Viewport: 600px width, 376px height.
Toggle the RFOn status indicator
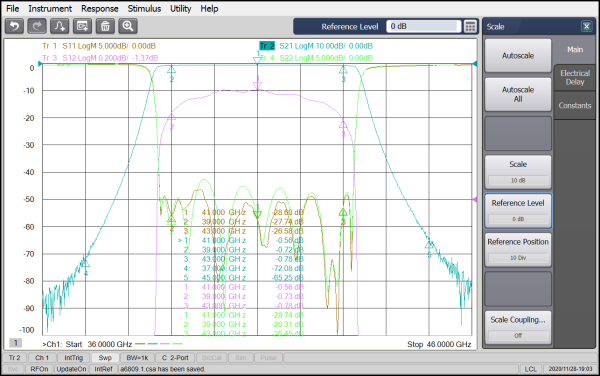pyautogui.click(x=39, y=369)
